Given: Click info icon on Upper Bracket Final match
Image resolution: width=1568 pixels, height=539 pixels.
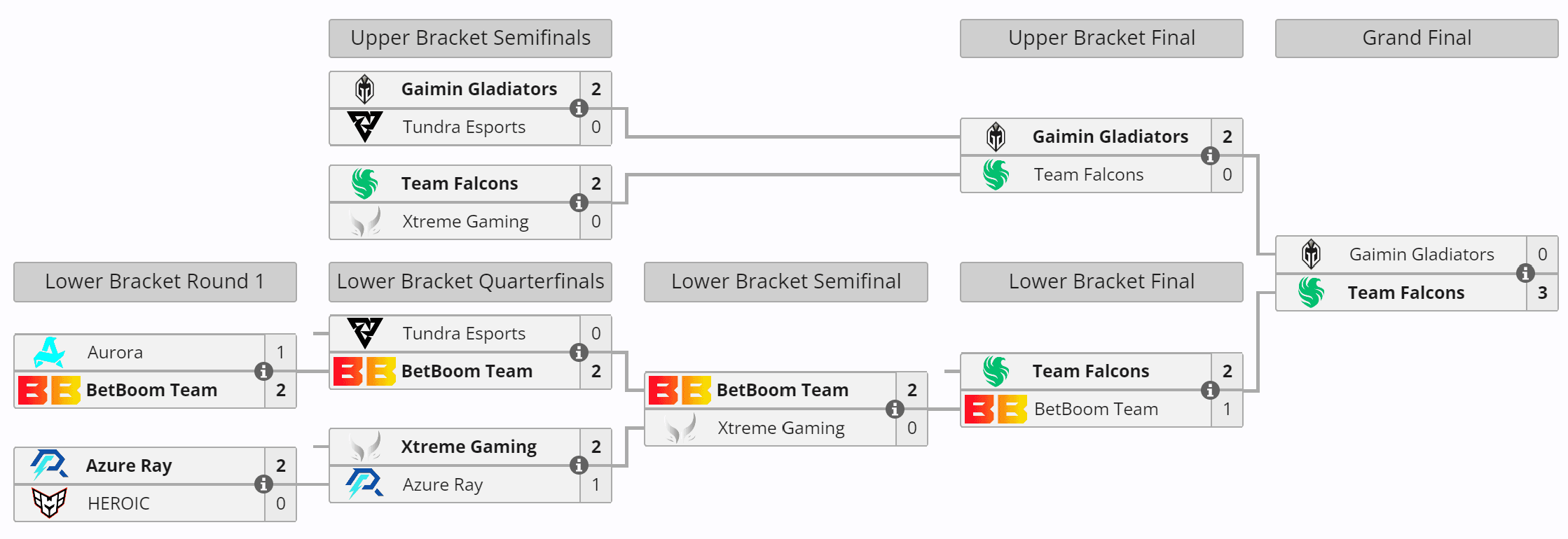Looking at the screenshot, I should pyautogui.click(x=1210, y=156).
